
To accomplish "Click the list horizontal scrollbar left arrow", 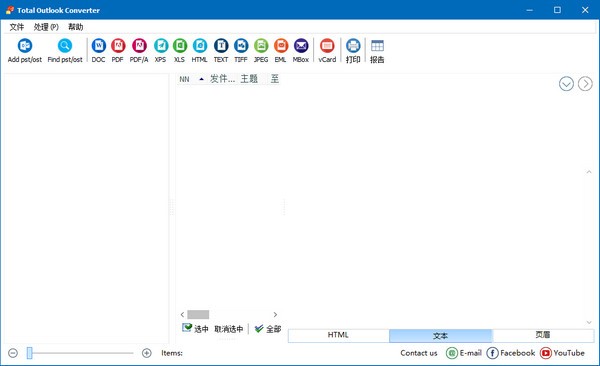I will coord(182,315).
